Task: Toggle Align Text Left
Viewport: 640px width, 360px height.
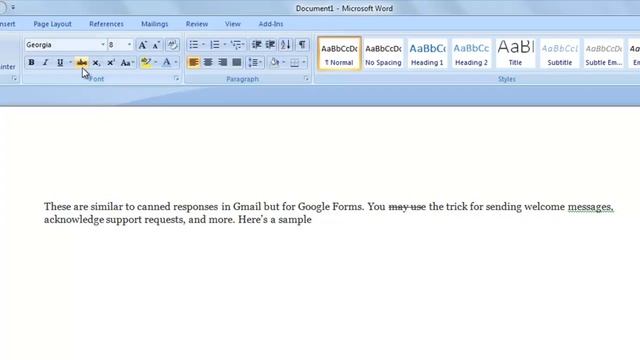Action: point(193,62)
